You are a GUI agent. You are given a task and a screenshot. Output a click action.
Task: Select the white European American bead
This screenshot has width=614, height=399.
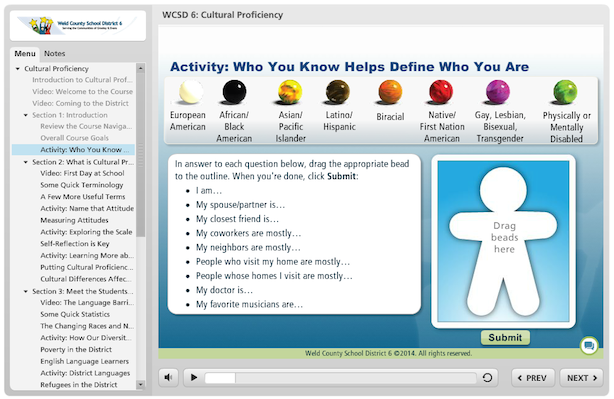(x=191, y=92)
